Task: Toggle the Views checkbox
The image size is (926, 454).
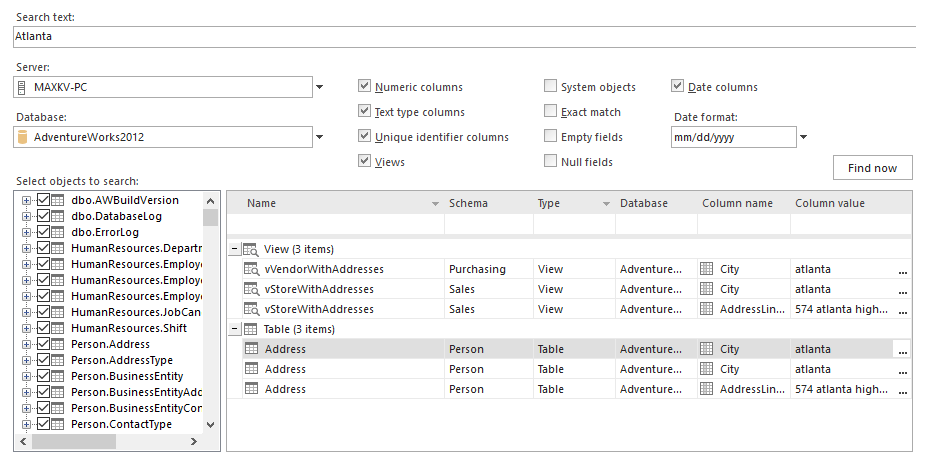Action: coord(364,161)
